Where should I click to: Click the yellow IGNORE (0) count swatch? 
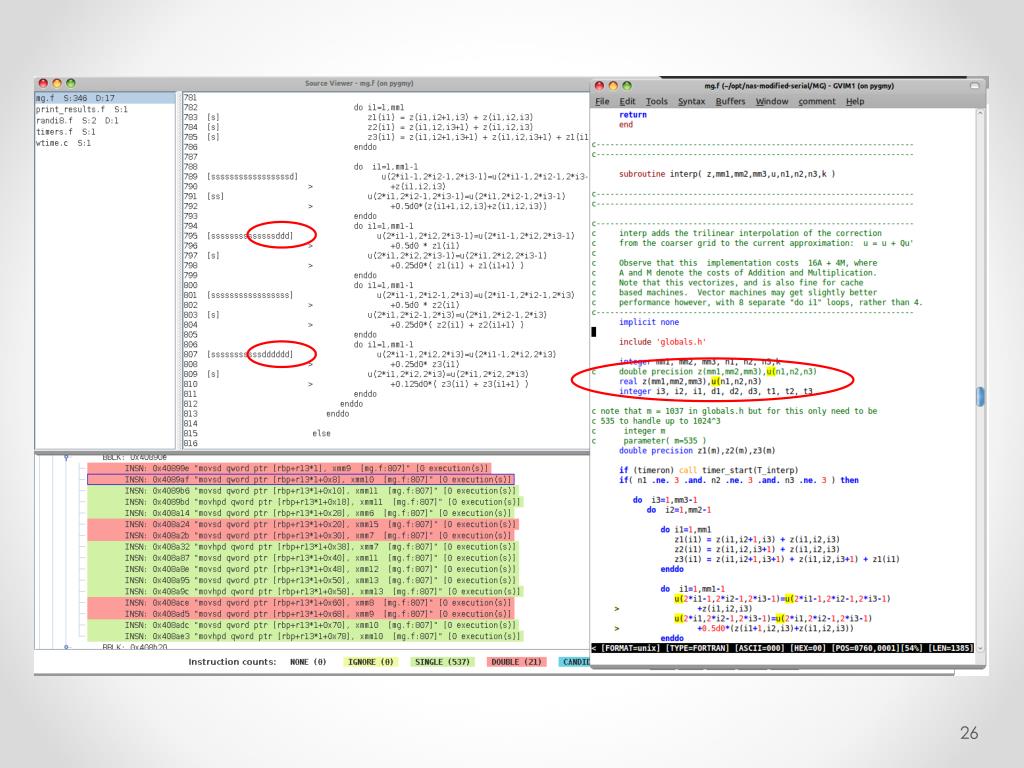click(370, 662)
